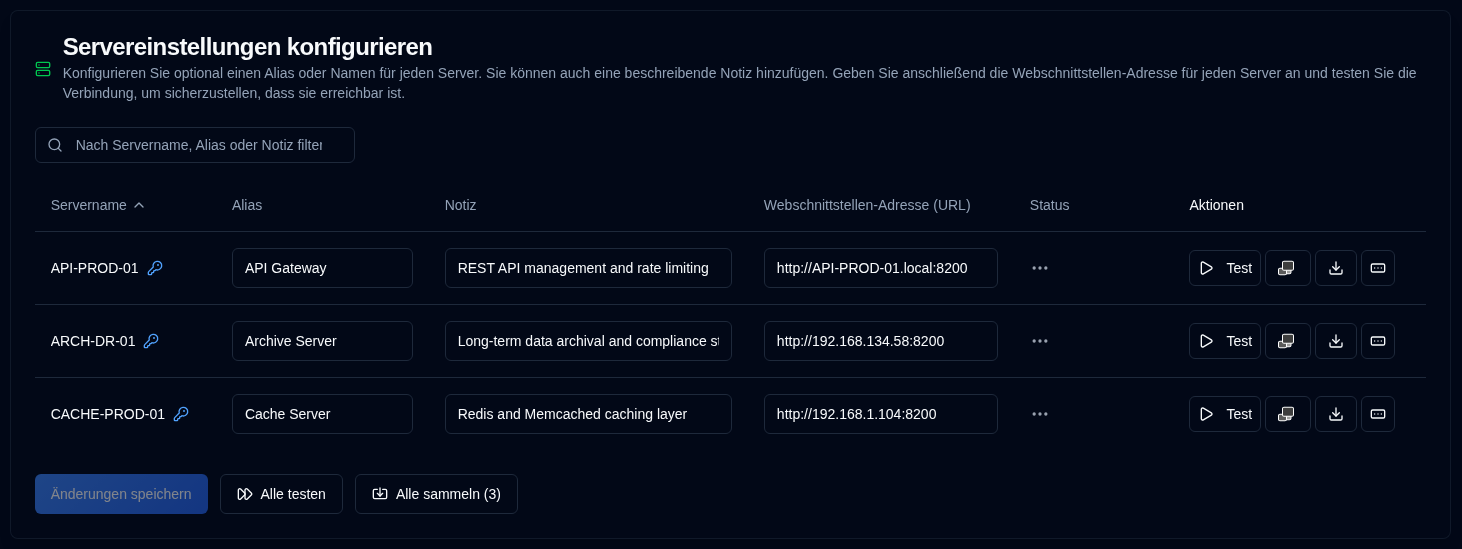Image resolution: width=1462 pixels, height=549 pixels.
Task: Click the Servereinstellungen konfigurieren heading
Action: click(x=247, y=47)
